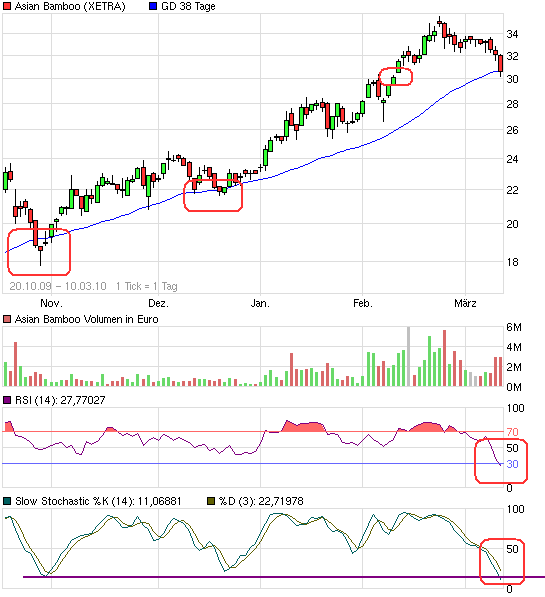The height and width of the screenshot is (597, 545).
Task: Click the 'Asian Bamboo Volumen in Euro' label
Action: (x=86, y=319)
